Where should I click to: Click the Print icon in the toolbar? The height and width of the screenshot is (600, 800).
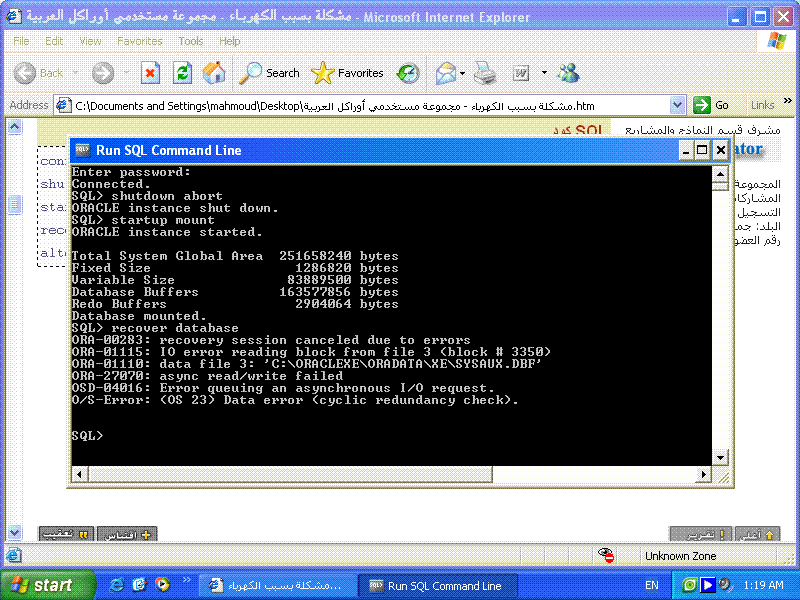tap(485, 73)
